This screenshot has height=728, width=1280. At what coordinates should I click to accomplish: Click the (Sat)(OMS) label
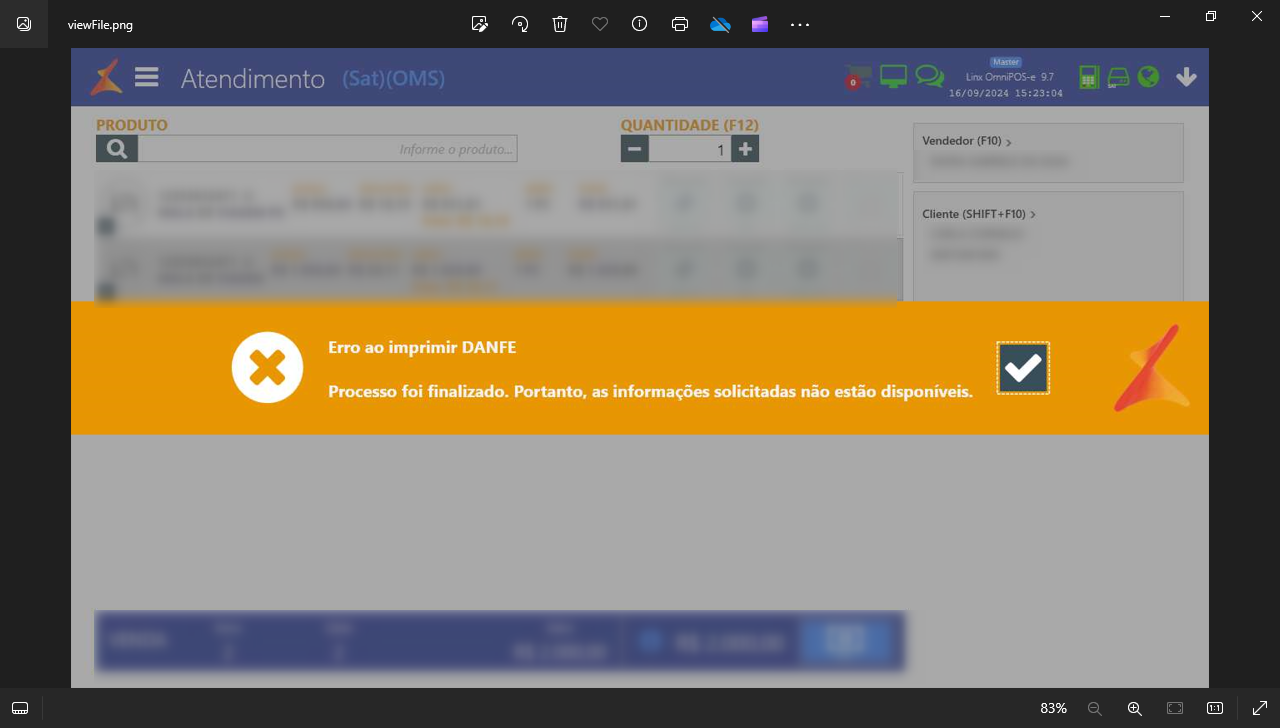tap(394, 78)
